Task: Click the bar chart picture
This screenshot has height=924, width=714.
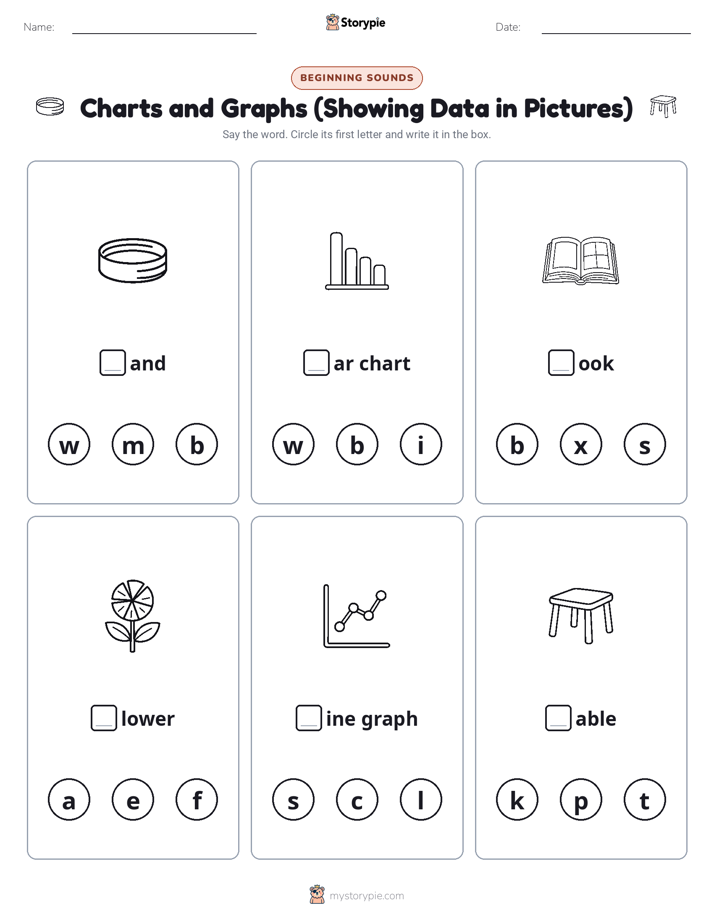Action: click(357, 260)
